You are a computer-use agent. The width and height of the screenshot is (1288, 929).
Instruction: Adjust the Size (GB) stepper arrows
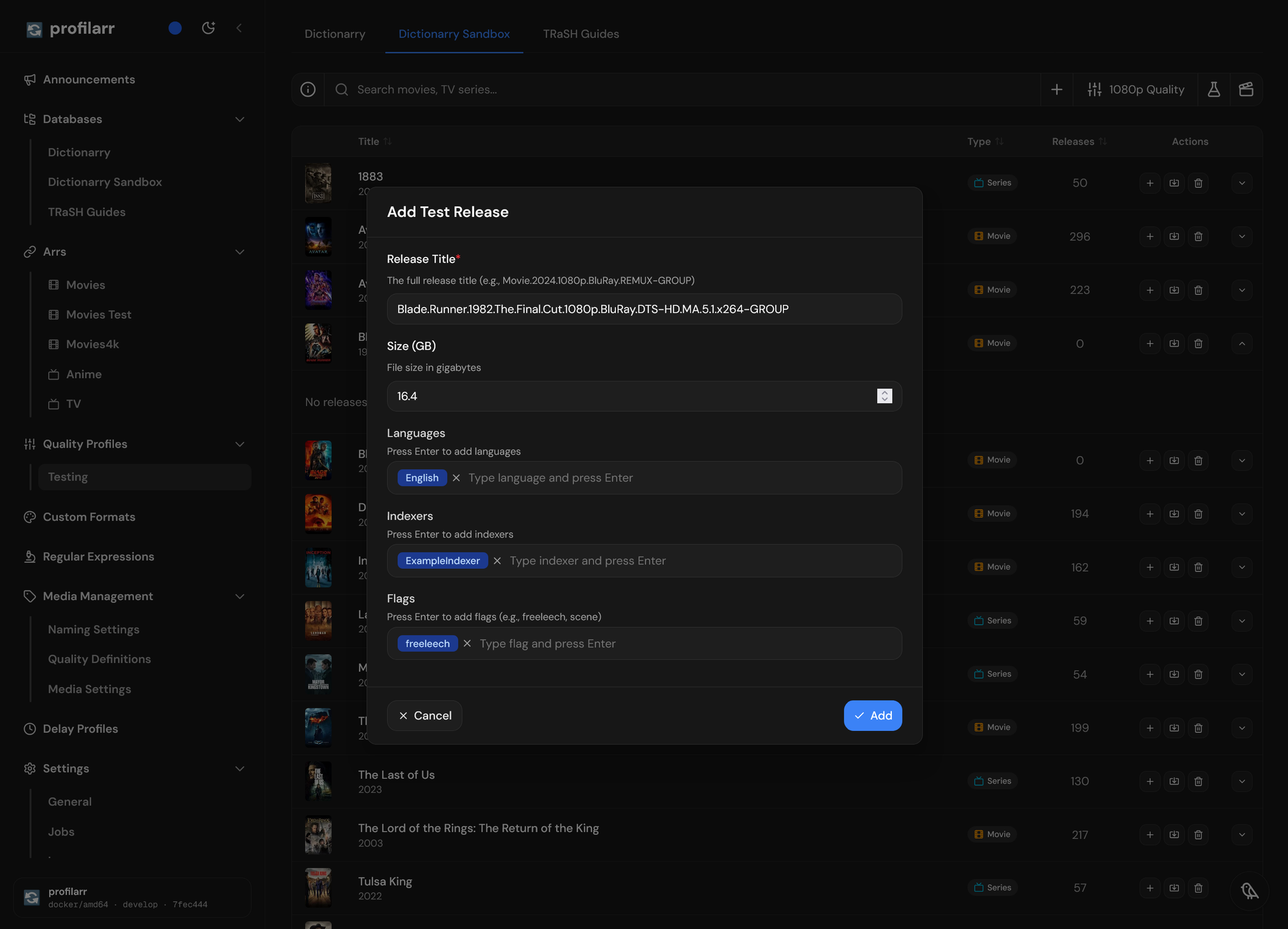click(x=884, y=396)
